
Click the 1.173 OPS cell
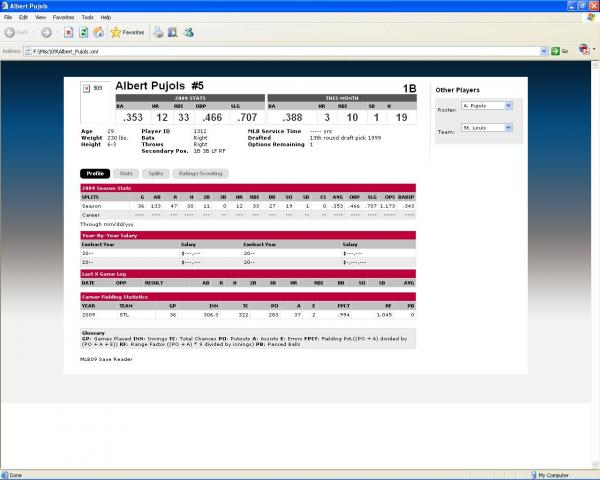point(388,206)
